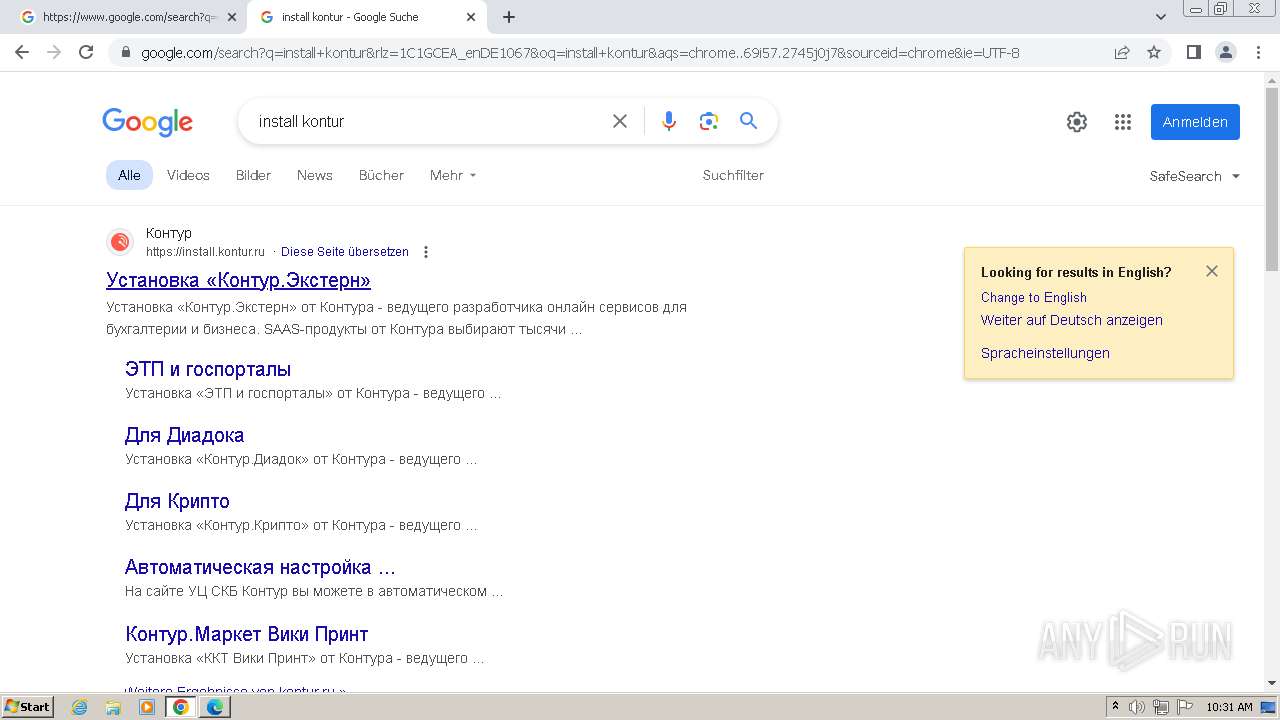Reload the current page
The image size is (1280, 720).
86,52
